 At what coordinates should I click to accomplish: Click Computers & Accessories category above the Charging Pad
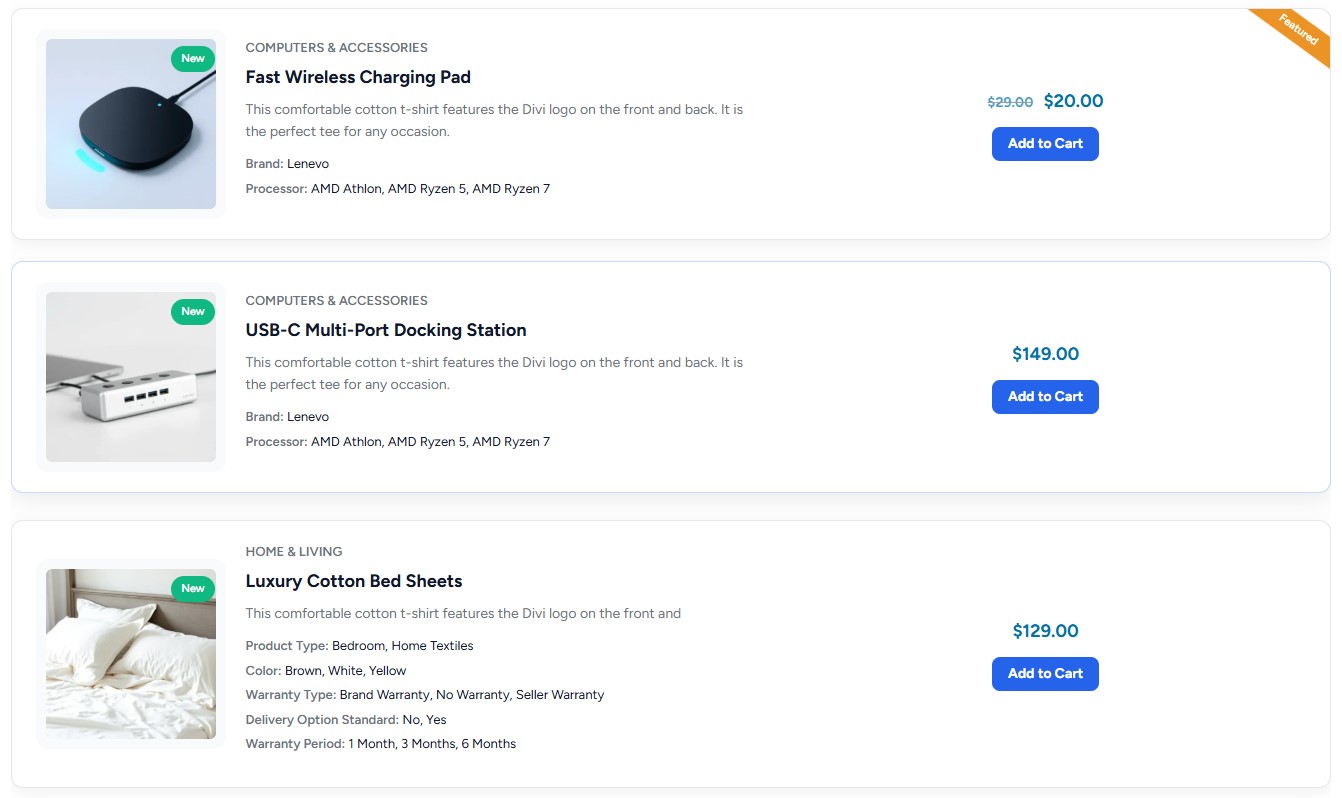coord(336,47)
